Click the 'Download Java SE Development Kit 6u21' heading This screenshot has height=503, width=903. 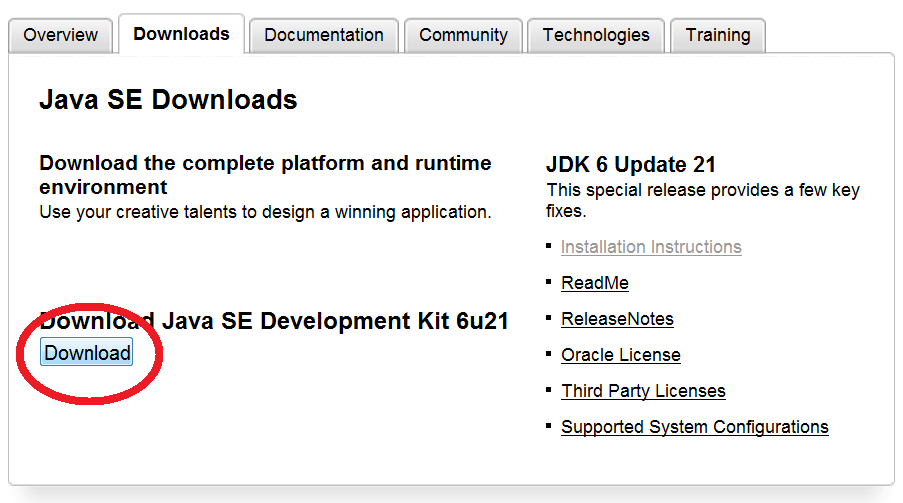274,321
